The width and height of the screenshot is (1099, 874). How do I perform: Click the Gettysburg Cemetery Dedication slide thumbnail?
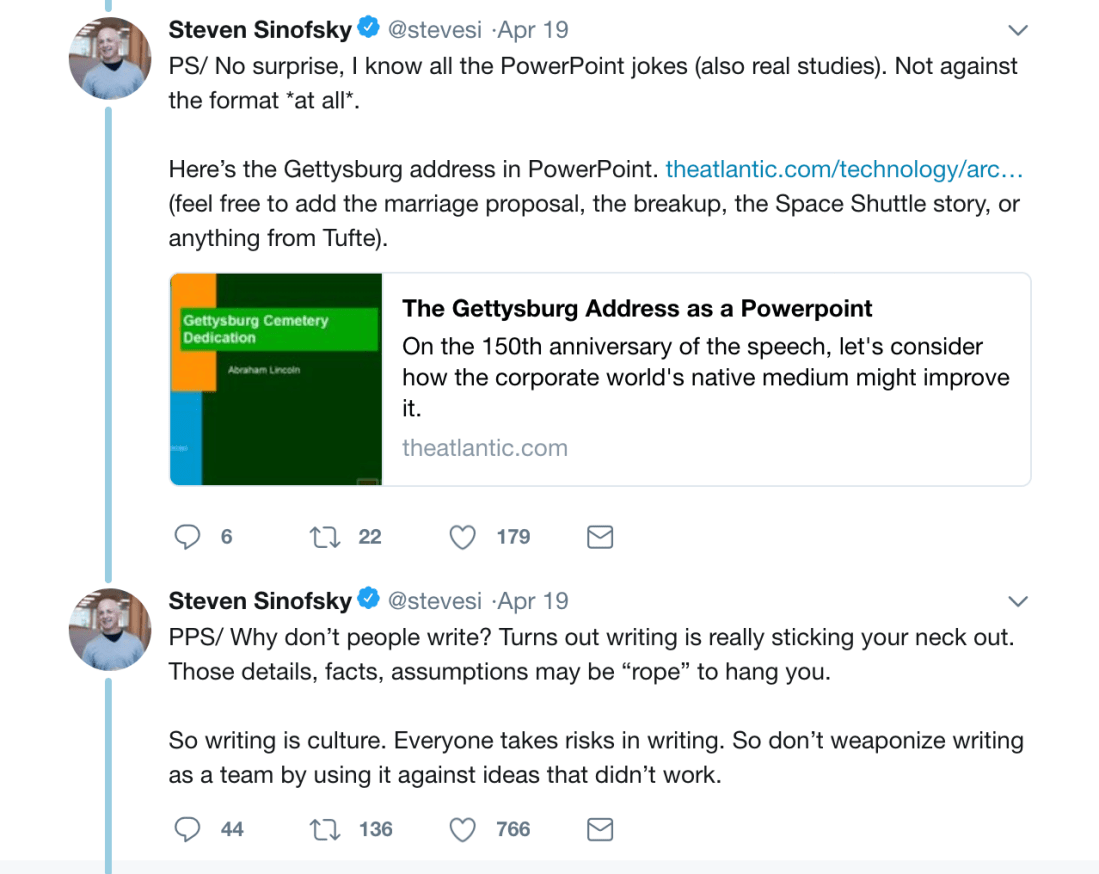(275, 378)
